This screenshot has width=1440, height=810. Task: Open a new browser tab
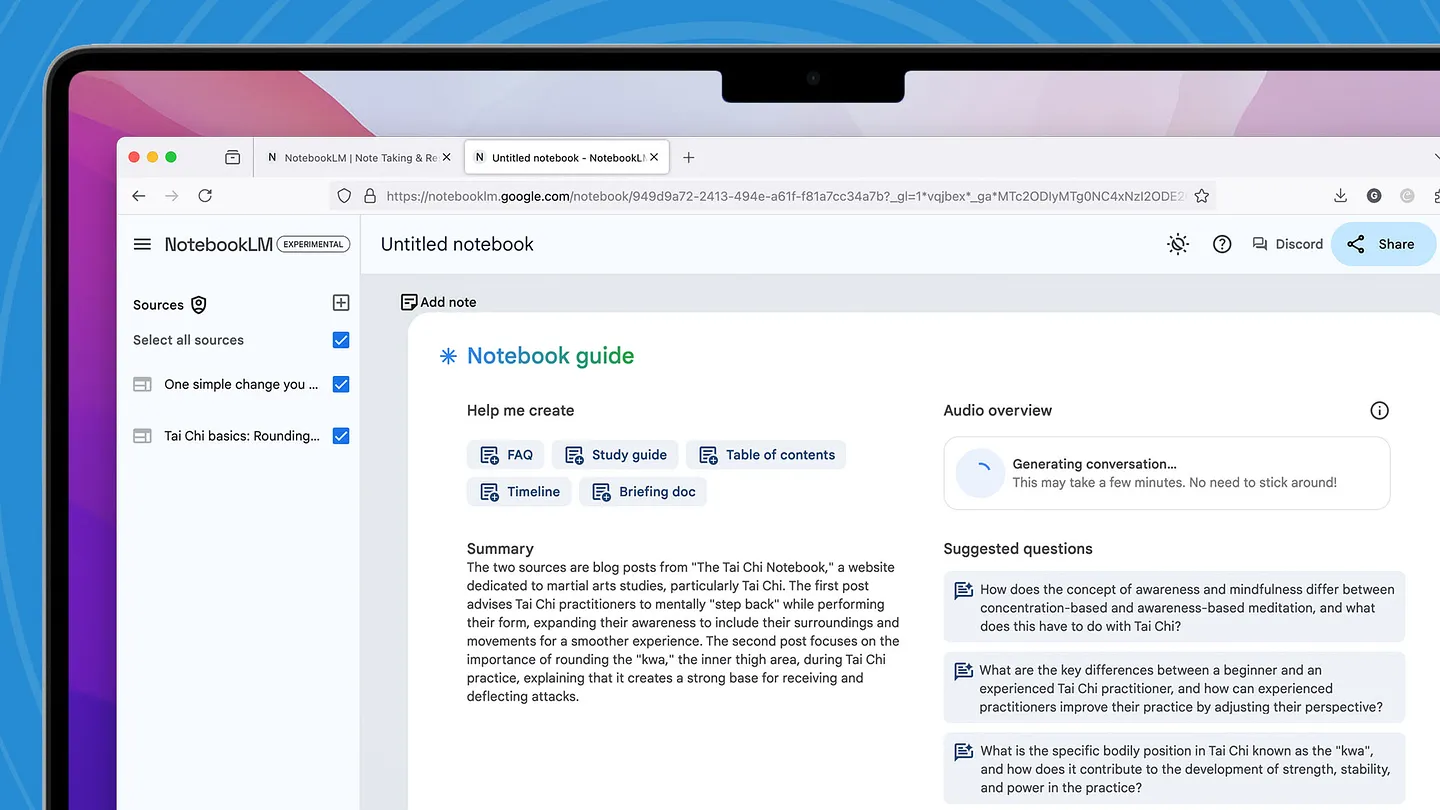click(688, 158)
